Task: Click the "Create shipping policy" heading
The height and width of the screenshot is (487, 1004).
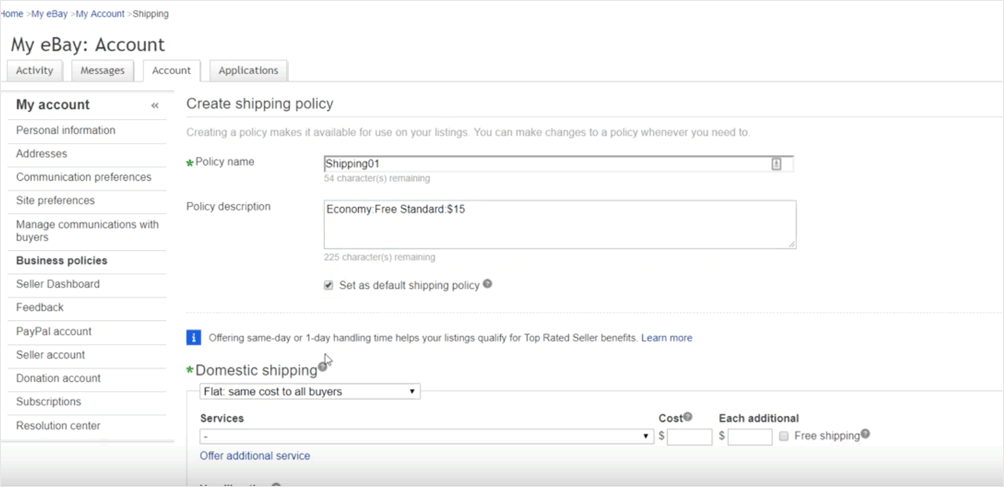Action: (260, 104)
